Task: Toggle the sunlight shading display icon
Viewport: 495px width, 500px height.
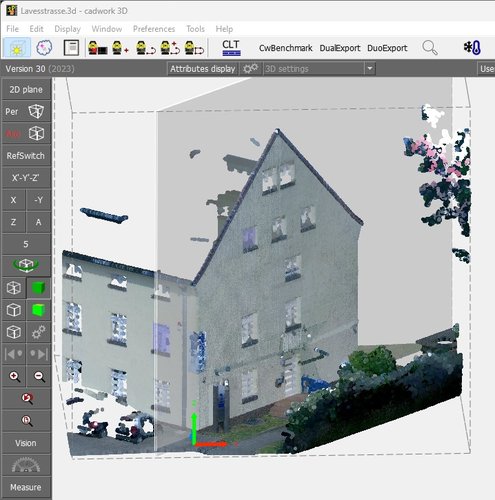Action: (x=17, y=48)
